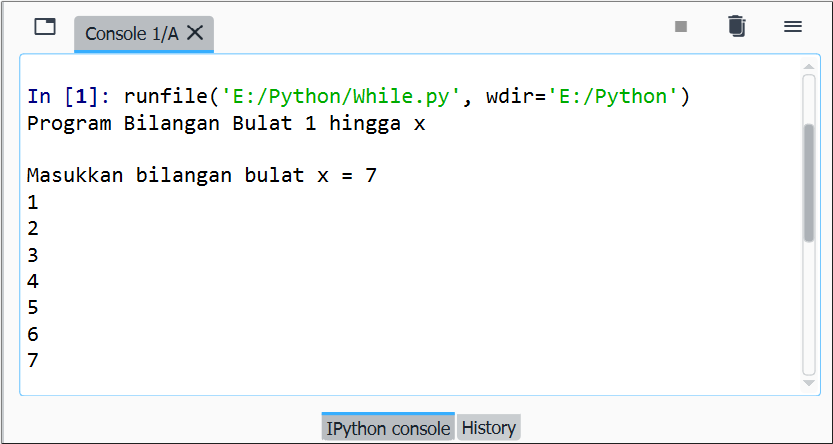This screenshot has height=444, width=833.
Task: Click output line showing 2
Action: pyautogui.click(x=33, y=229)
